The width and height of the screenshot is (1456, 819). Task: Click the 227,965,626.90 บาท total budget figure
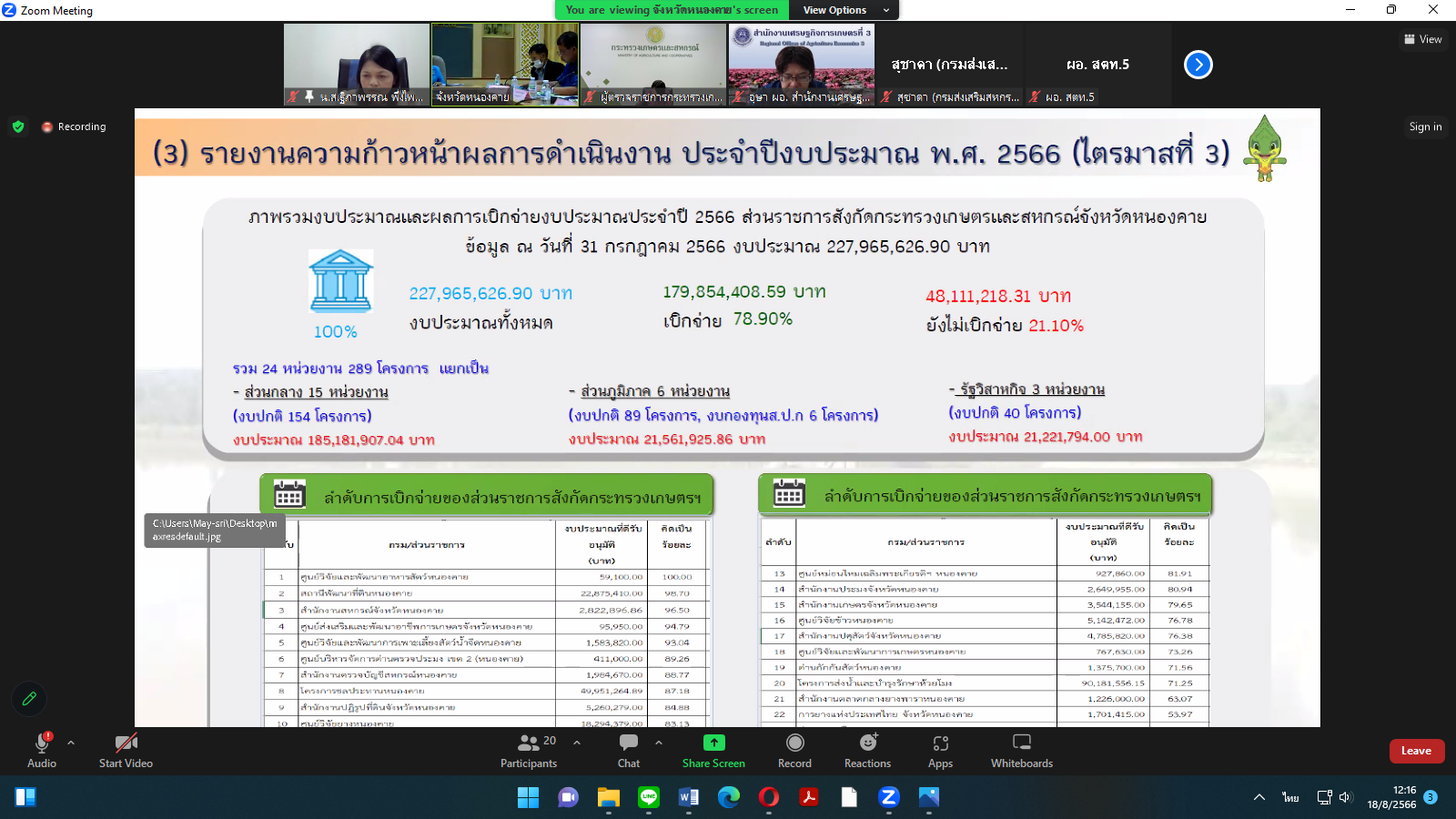point(490,294)
